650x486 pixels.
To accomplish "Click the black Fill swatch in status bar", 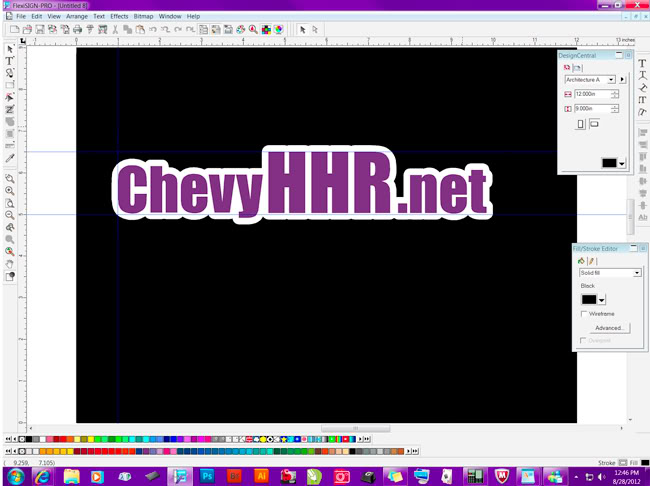I will pos(645,462).
